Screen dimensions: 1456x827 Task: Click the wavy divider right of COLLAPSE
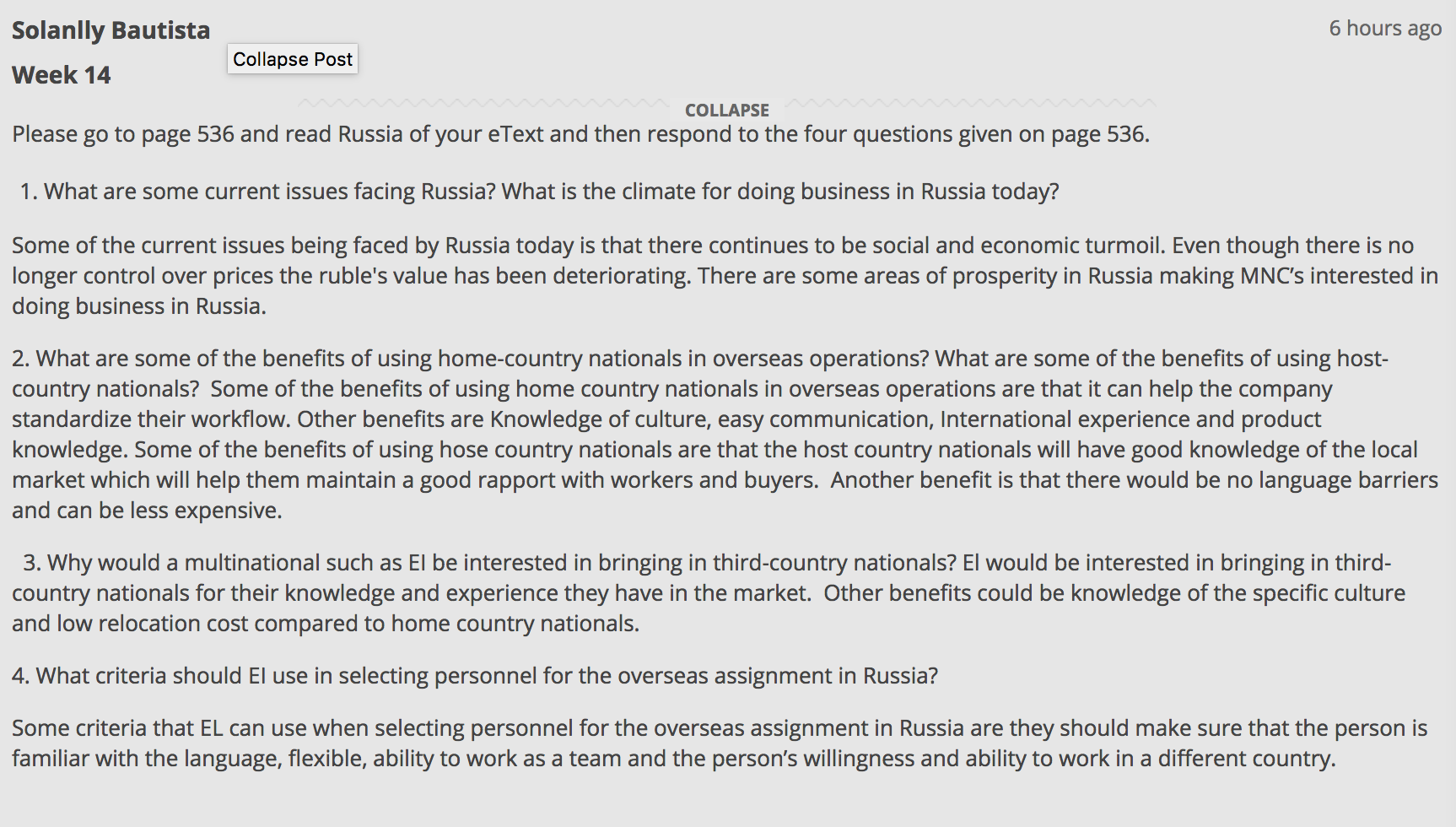coord(970,103)
